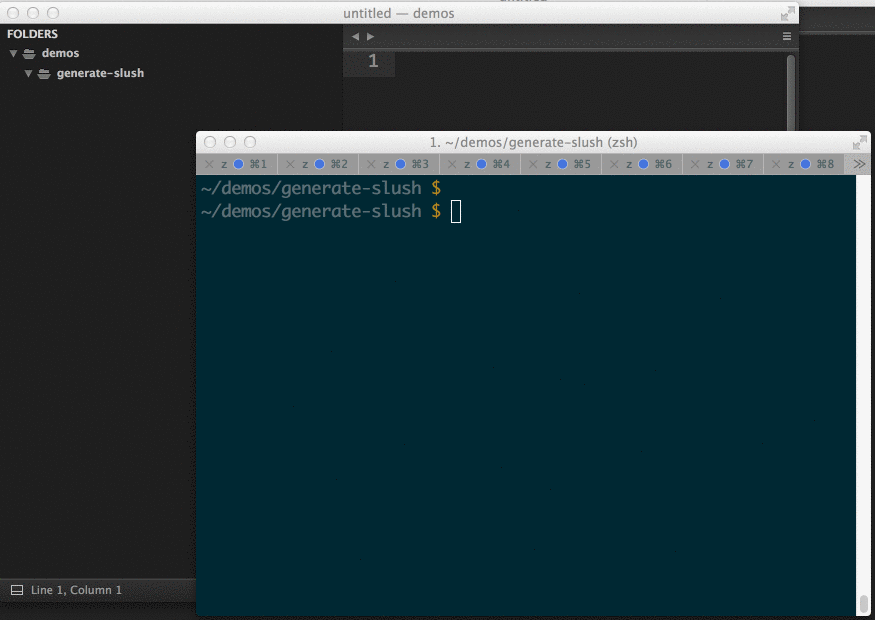Show more terminal tabs with double chevron

[859, 164]
